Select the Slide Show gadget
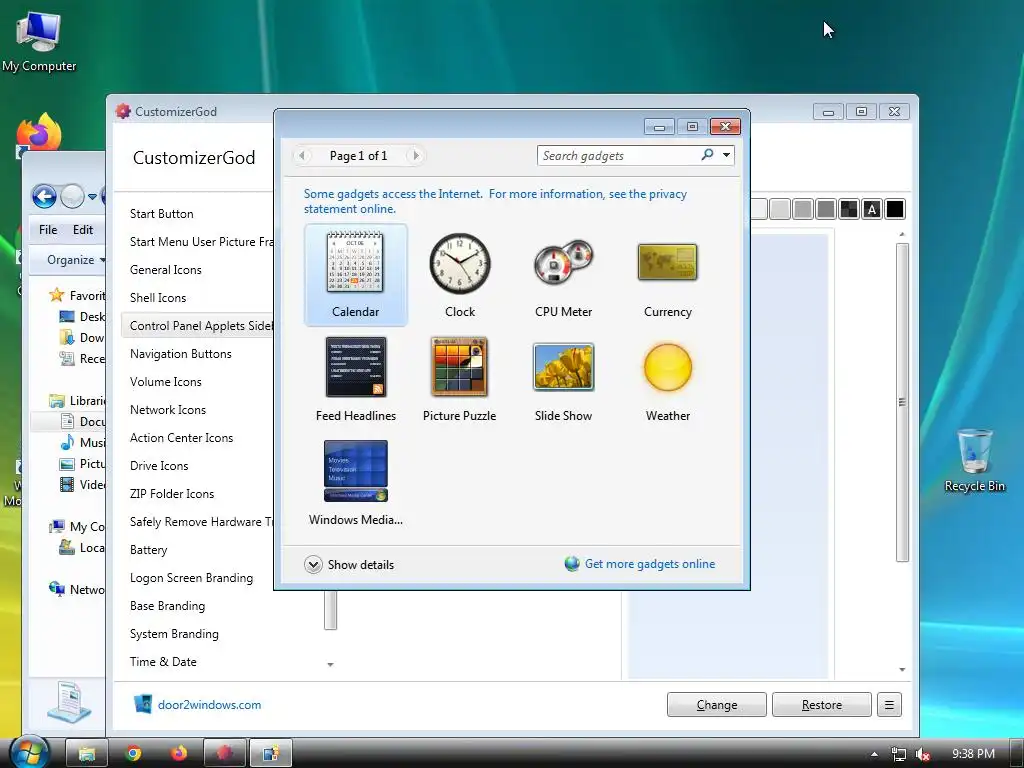 click(x=564, y=379)
